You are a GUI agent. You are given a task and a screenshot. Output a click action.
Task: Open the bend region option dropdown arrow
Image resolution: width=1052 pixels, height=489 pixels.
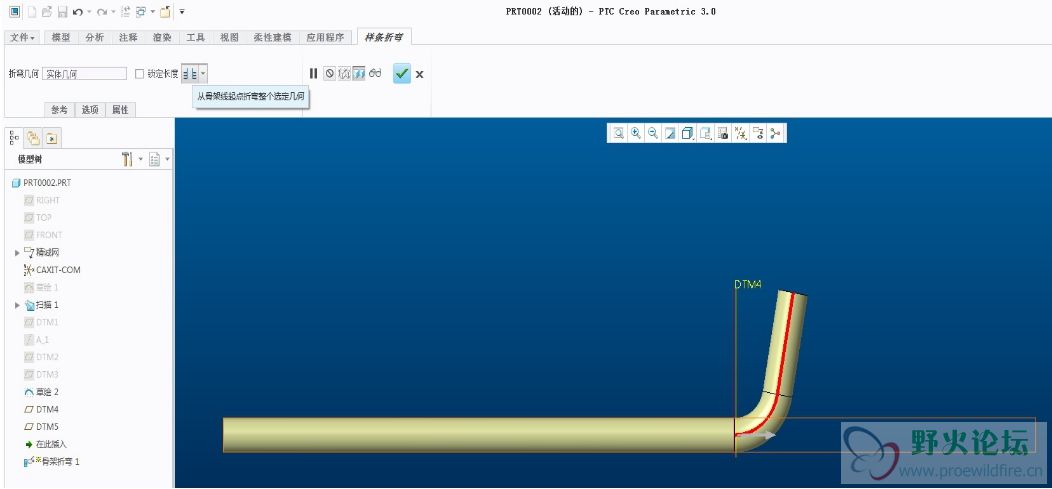pos(203,74)
